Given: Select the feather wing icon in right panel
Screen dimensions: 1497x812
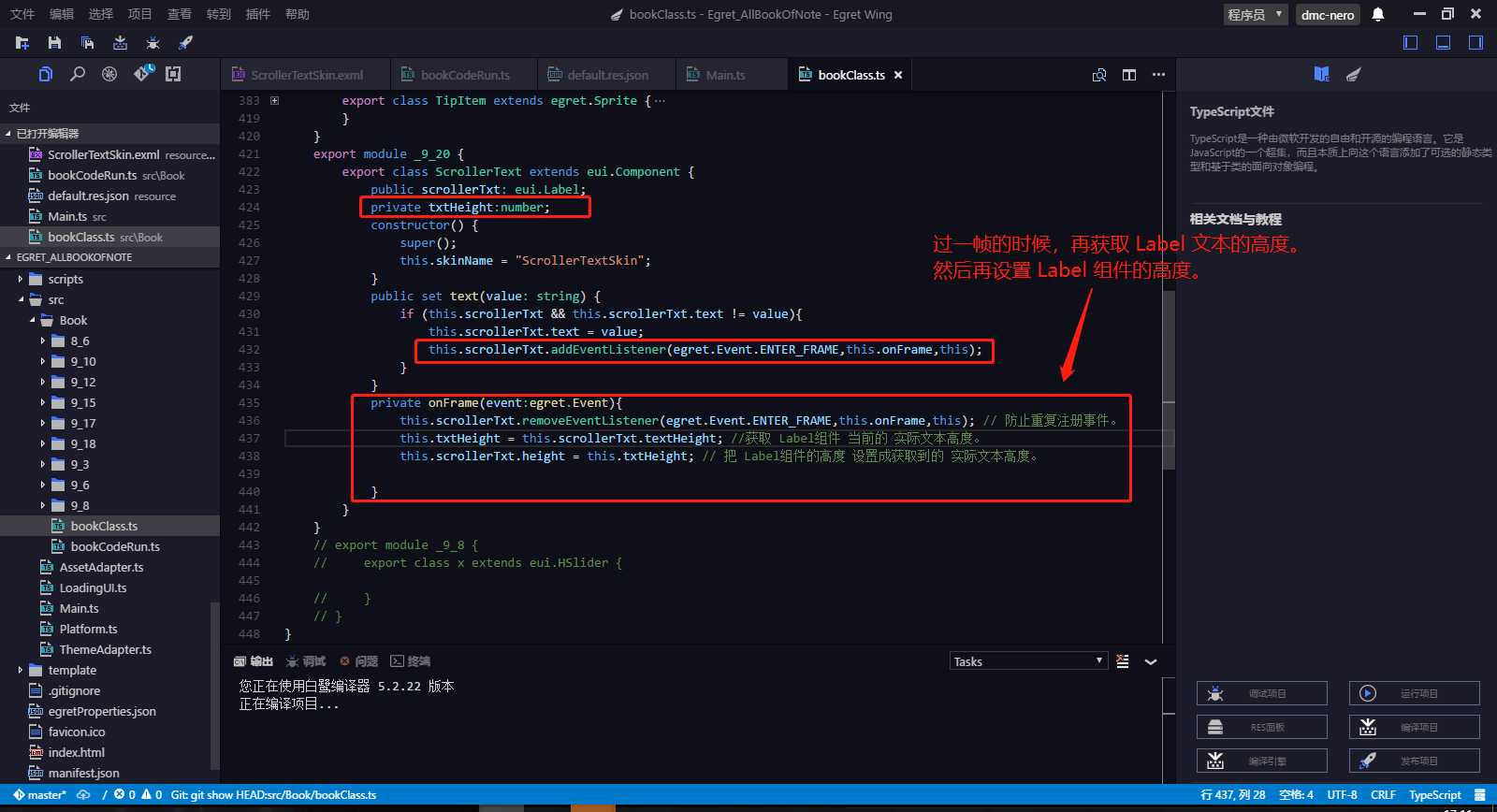Looking at the screenshot, I should [x=1353, y=74].
